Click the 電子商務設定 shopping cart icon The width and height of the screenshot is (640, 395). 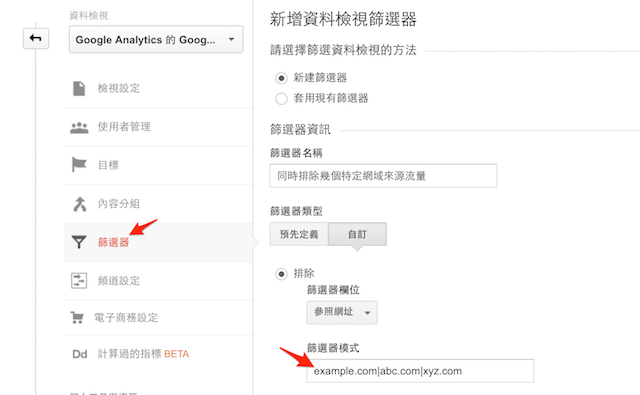click(77, 317)
